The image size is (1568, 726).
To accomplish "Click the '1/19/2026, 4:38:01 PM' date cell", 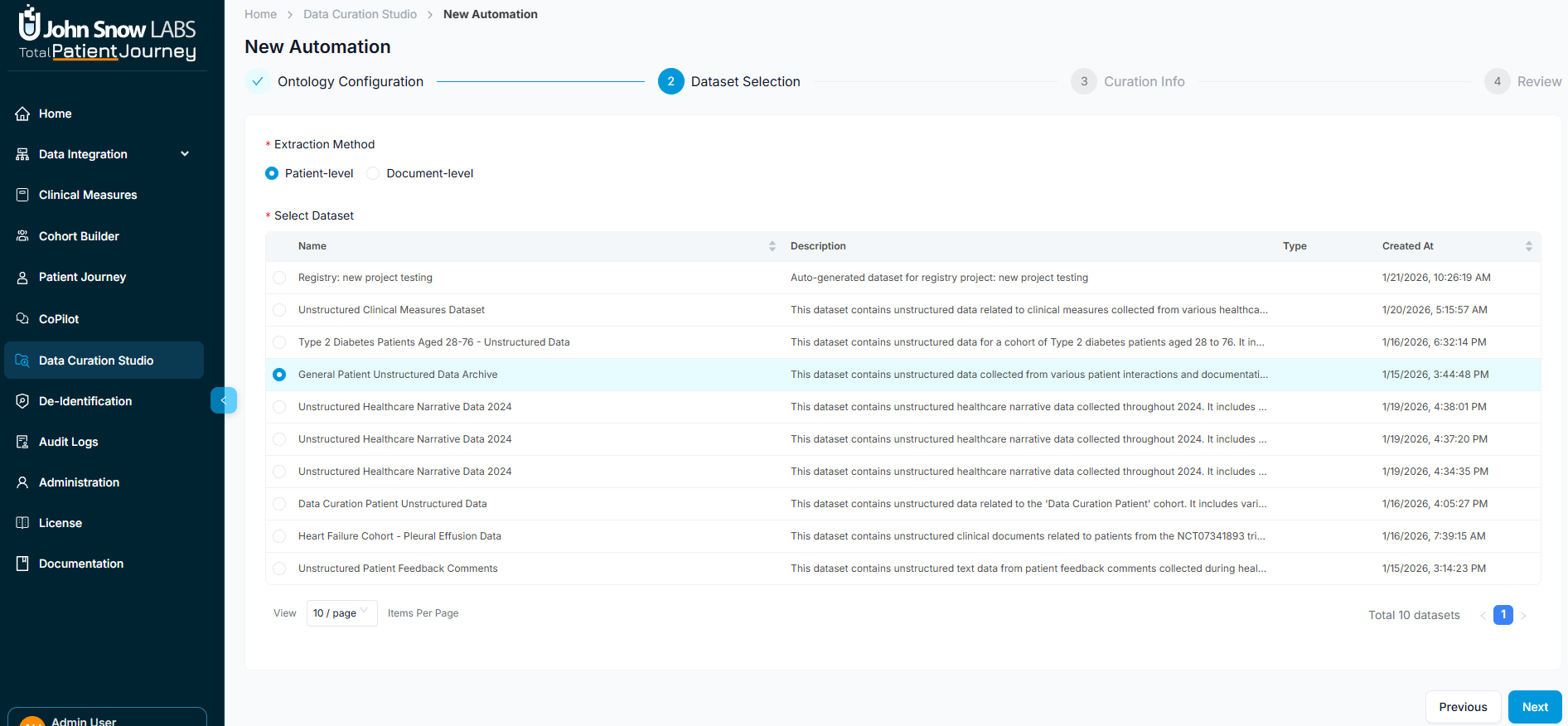I will [1435, 407].
